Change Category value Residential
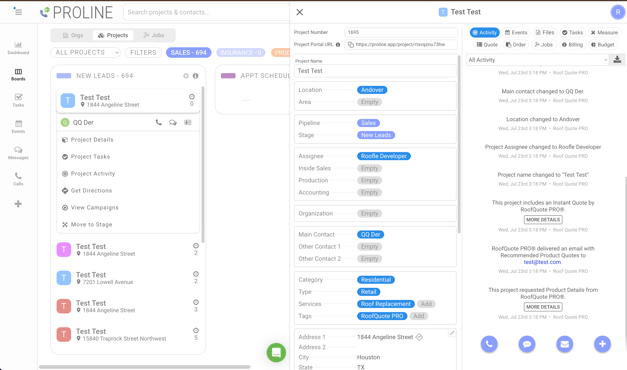Screen dimensions: 627x370 (x=376, y=280)
